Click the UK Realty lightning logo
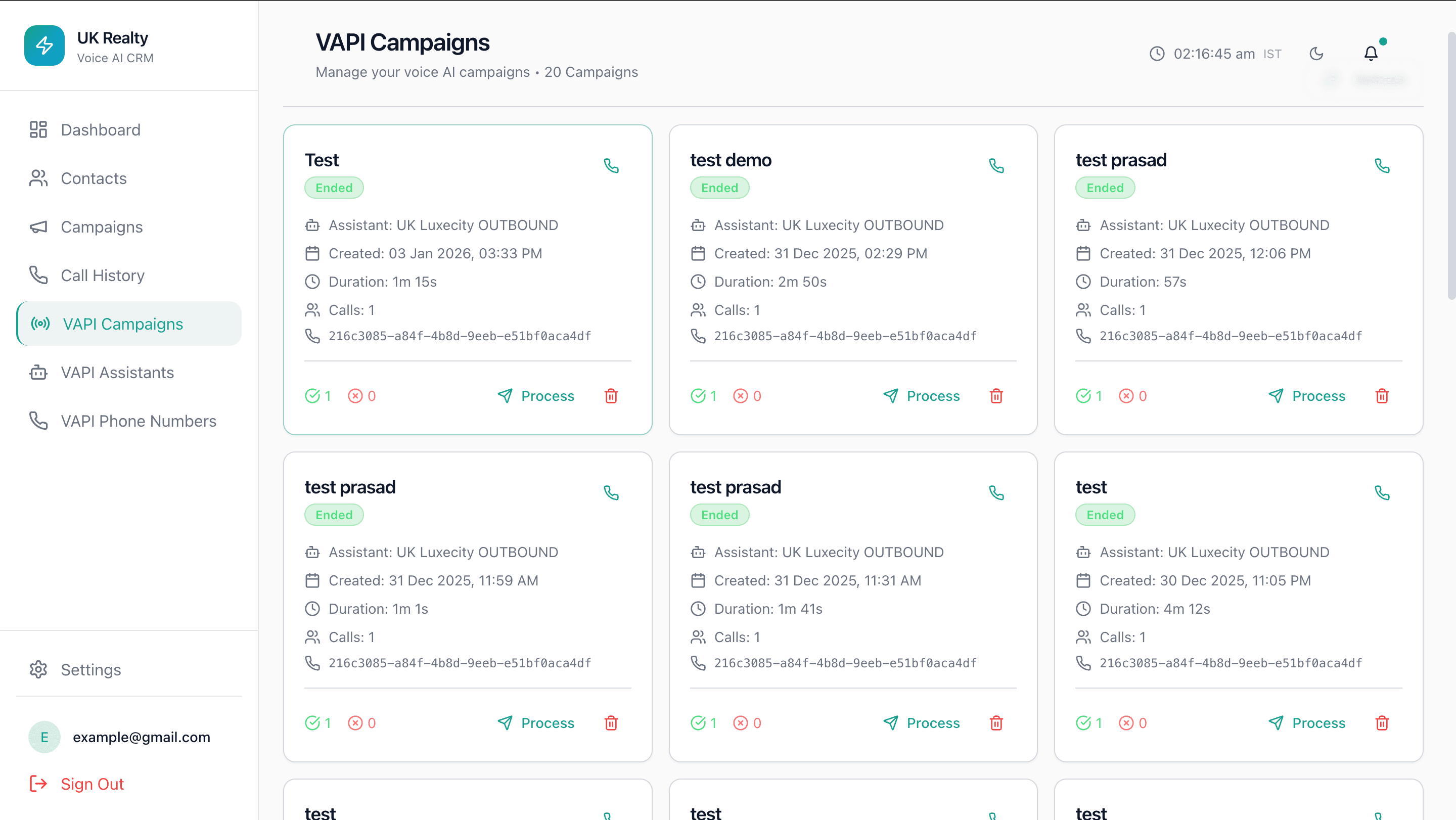The width and height of the screenshot is (1456, 820). coord(44,46)
